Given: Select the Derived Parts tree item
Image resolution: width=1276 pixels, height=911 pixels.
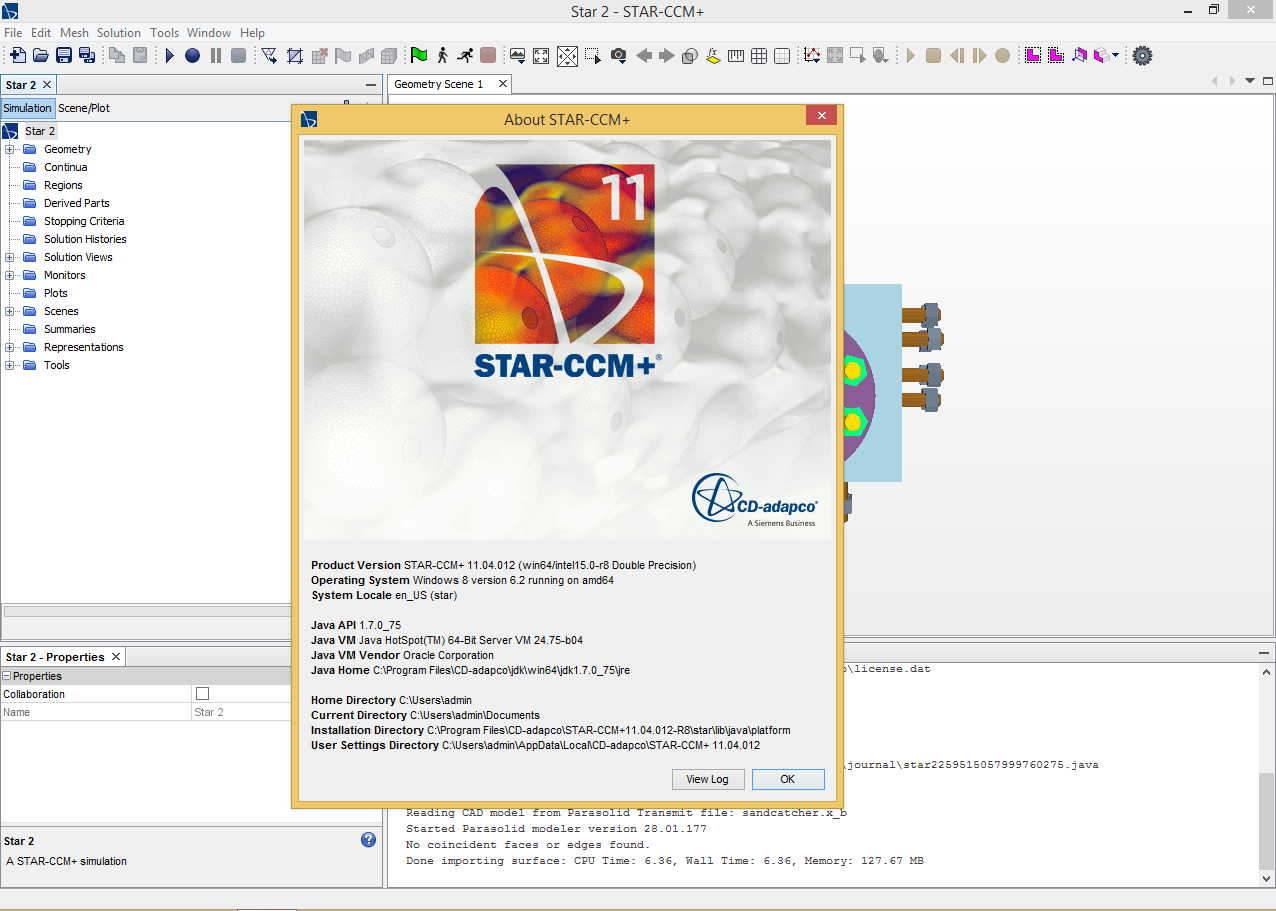Looking at the screenshot, I should [76, 203].
